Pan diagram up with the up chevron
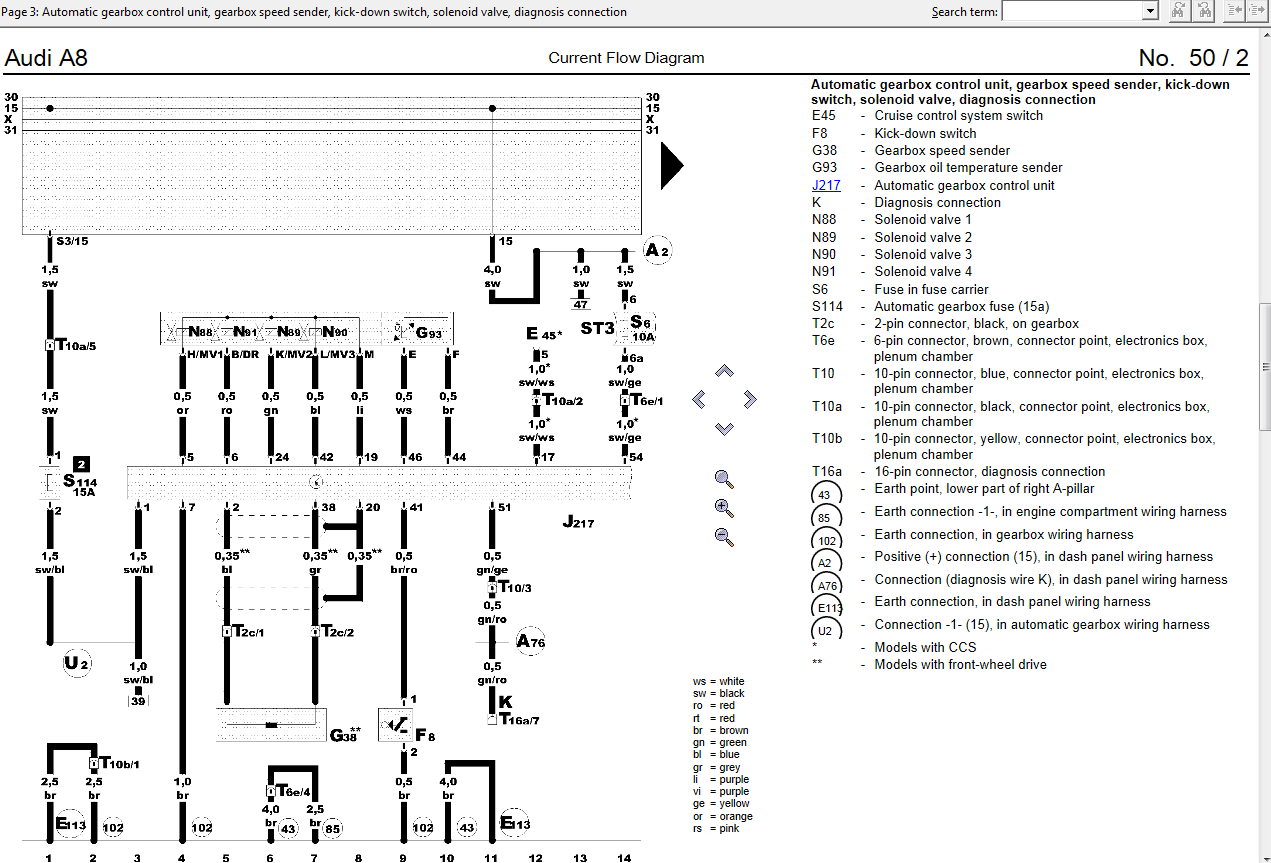This screenshot has width=1271, height=863. click(x=725, y=371)
